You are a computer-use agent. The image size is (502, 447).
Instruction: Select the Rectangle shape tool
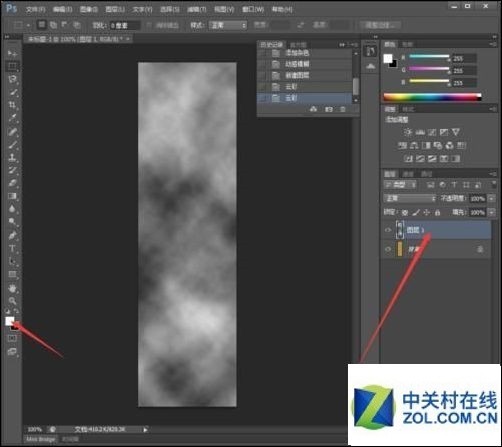(12, 274)
